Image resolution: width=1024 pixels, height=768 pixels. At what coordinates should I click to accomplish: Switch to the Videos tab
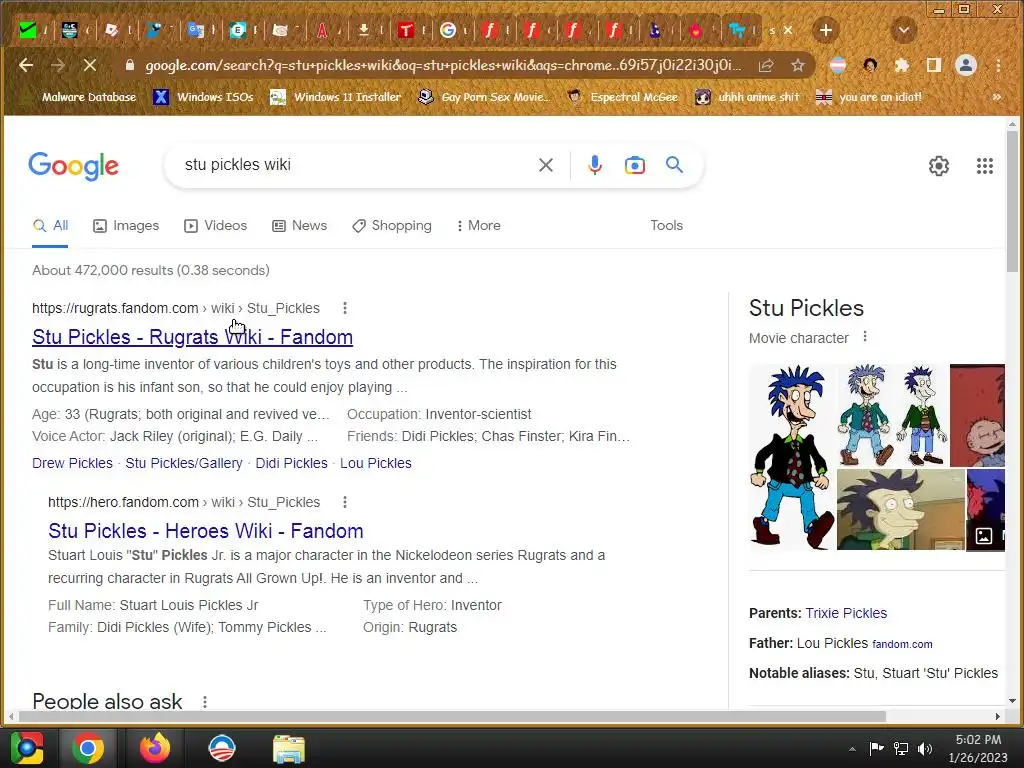pyautogui.click(x=216, y=225)
